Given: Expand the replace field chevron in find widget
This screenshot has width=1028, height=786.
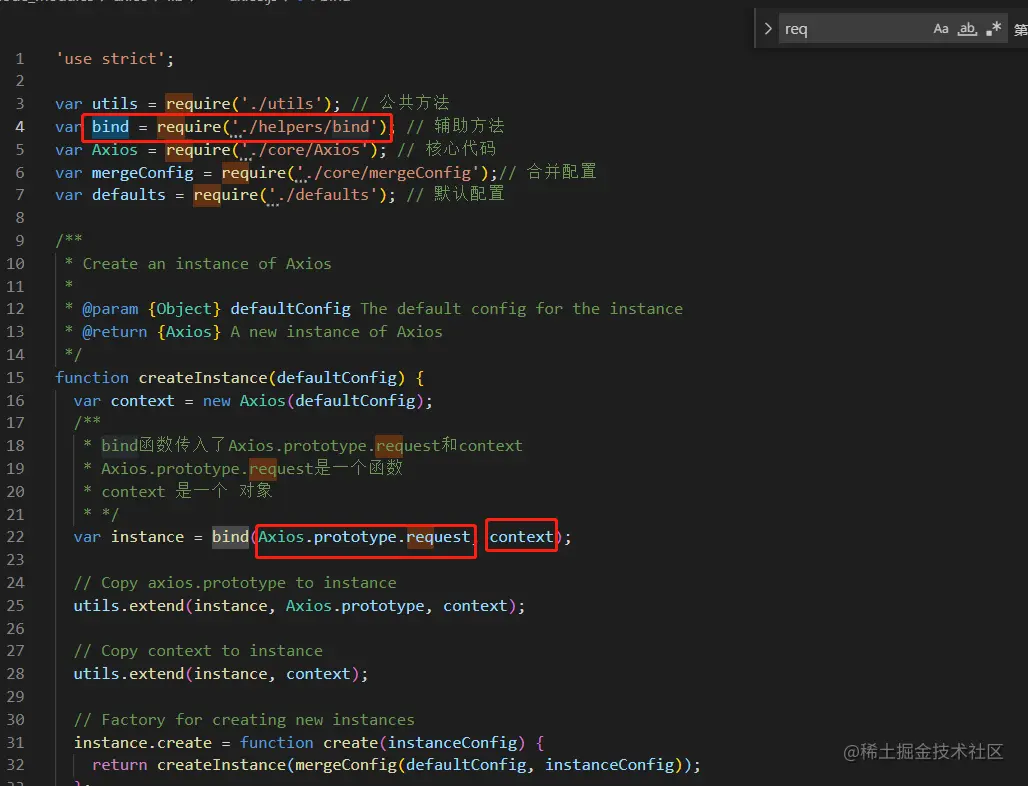Looking at the screenshot, I should pyautogui.click(x=768, y=29).
